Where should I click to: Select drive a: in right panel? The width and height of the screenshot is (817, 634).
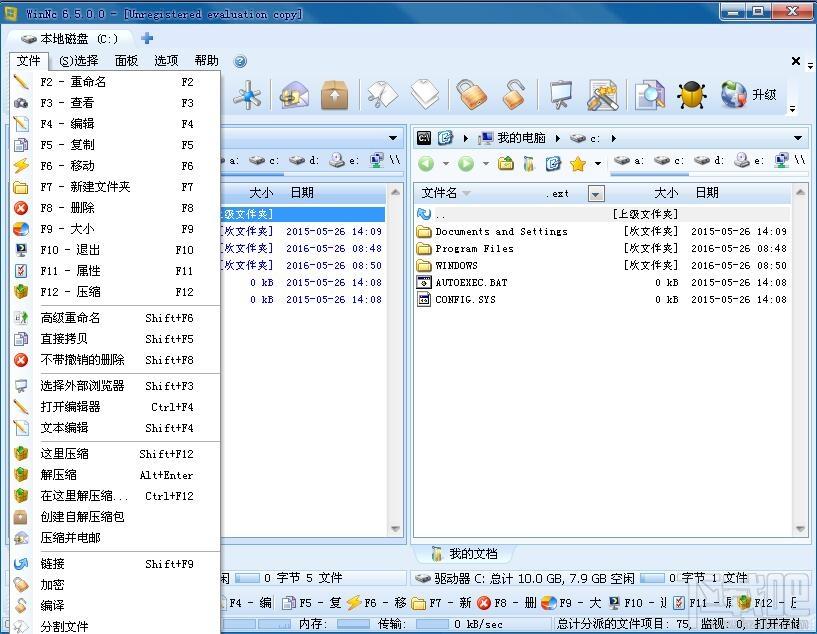coord(629,160)
